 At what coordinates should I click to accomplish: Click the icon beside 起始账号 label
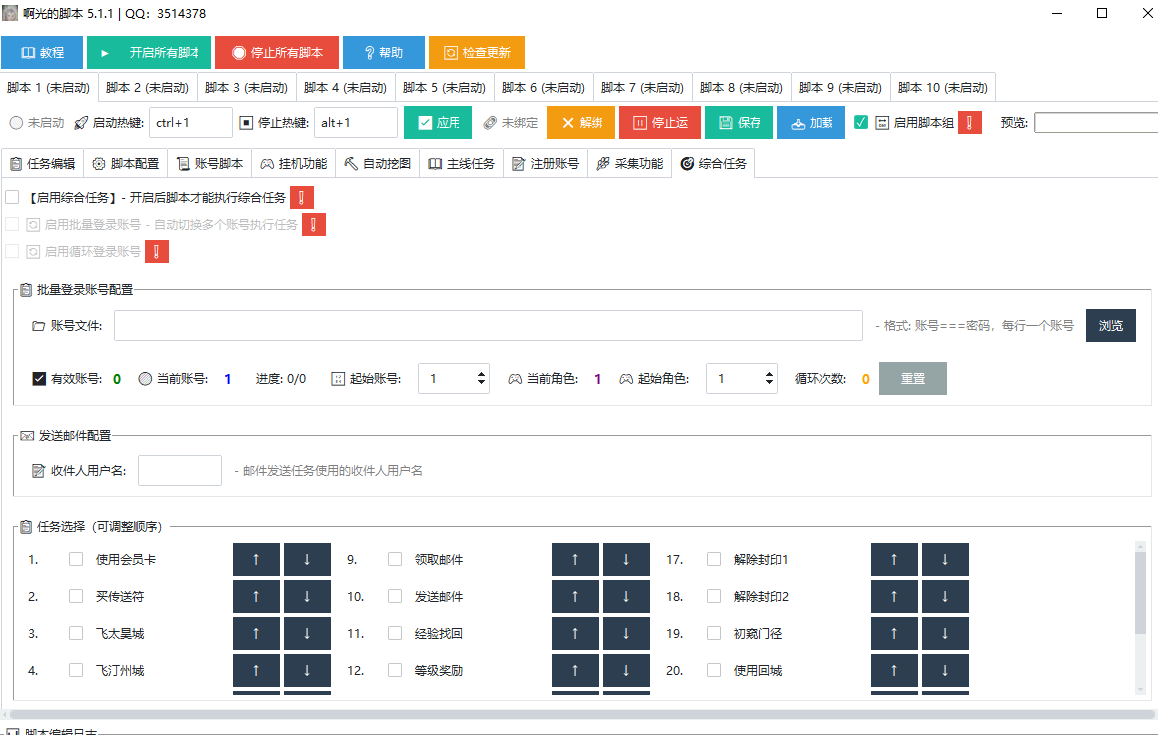click(x=338, y=379)
